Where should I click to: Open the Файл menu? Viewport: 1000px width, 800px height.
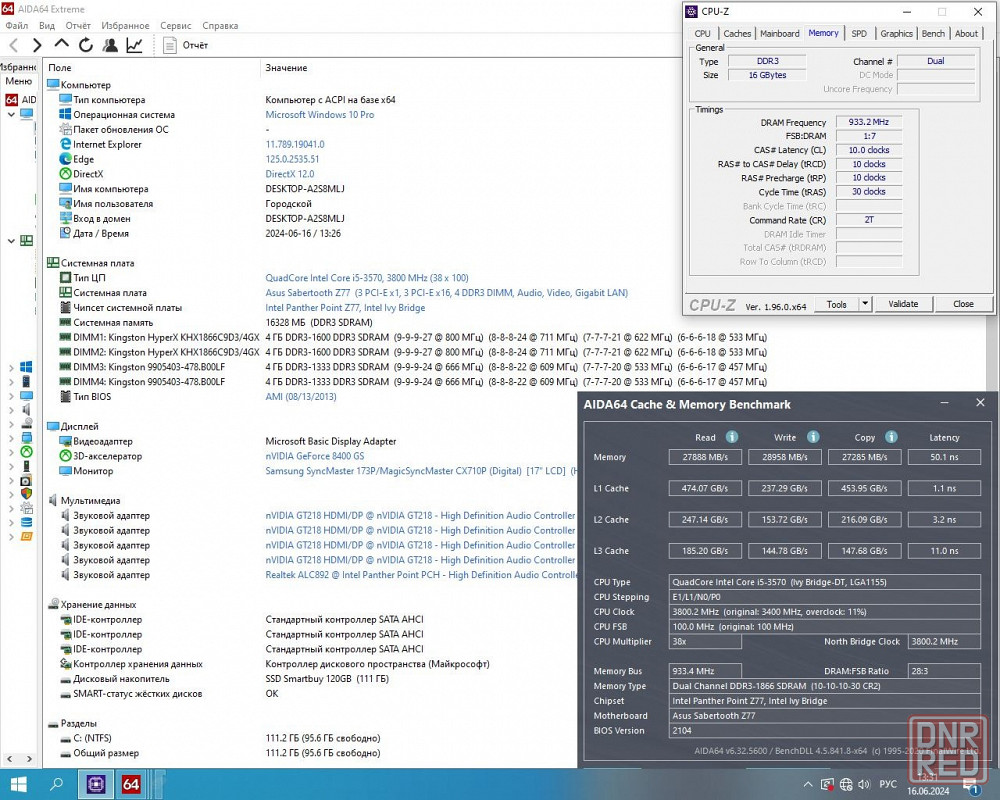(17, 26)
